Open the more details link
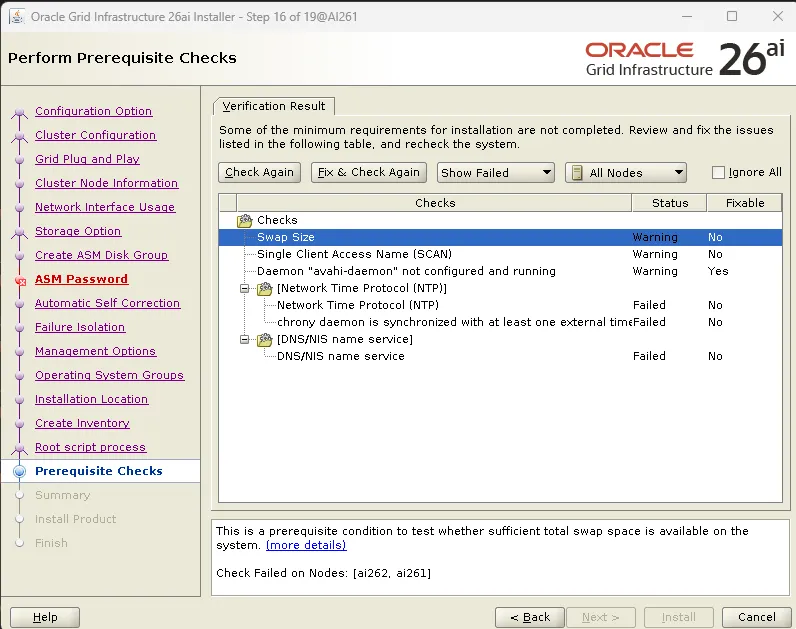Screen dimensions: 796x629 tap(306, 545)
